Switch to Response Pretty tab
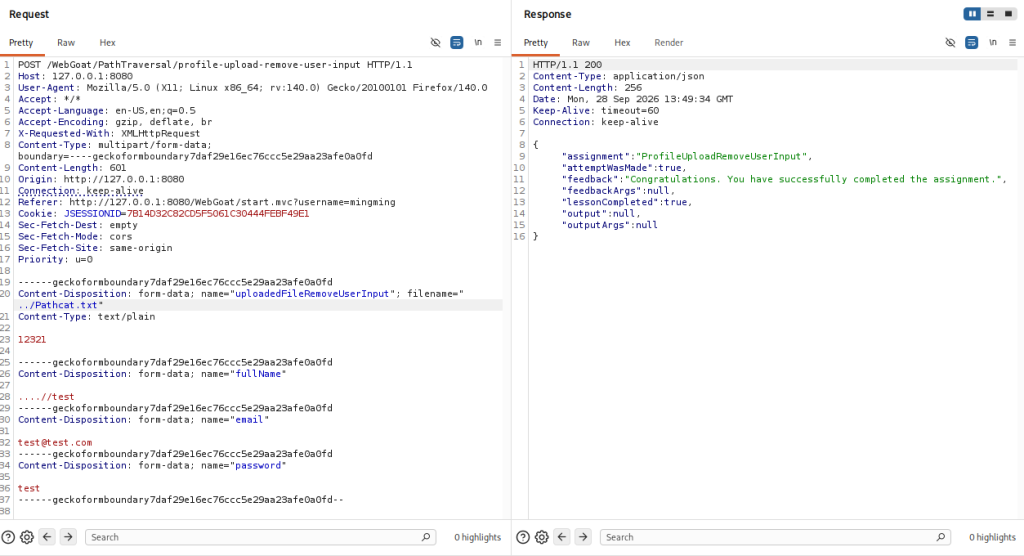Viewport: 1024px width, 556px height. (x=536, y=42)
